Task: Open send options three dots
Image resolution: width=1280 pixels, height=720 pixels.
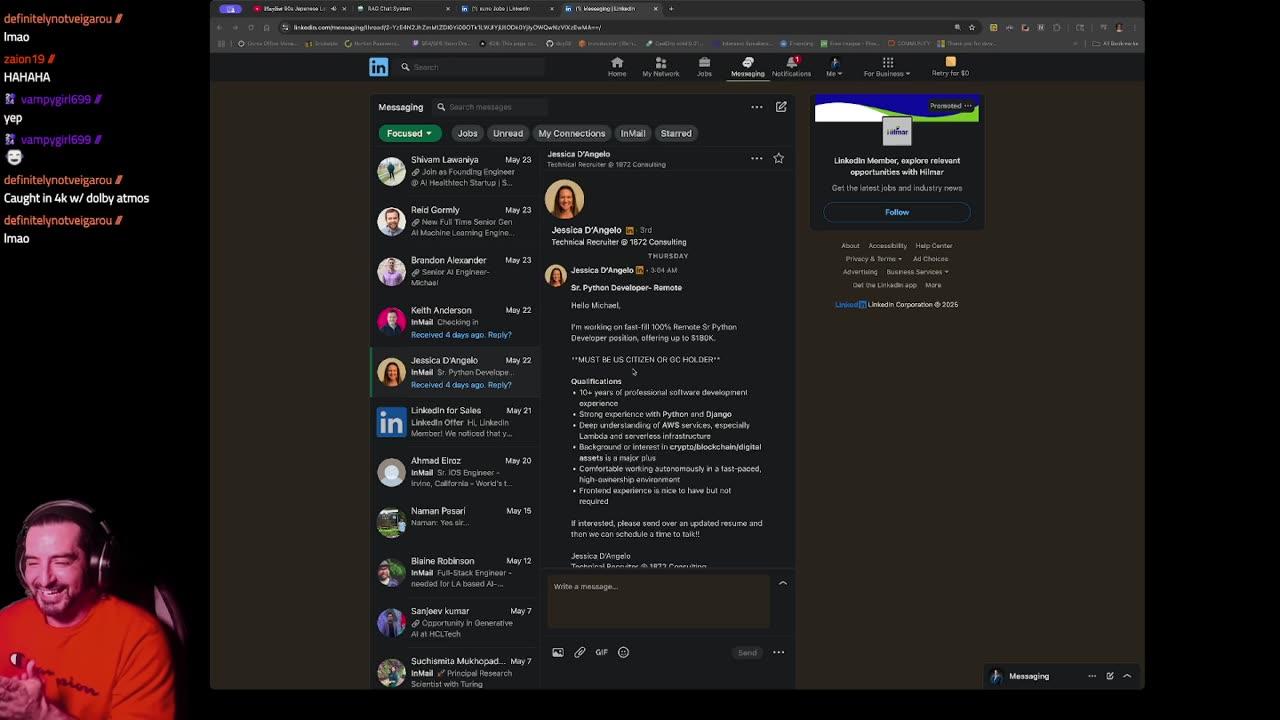Action: [778, 653]
